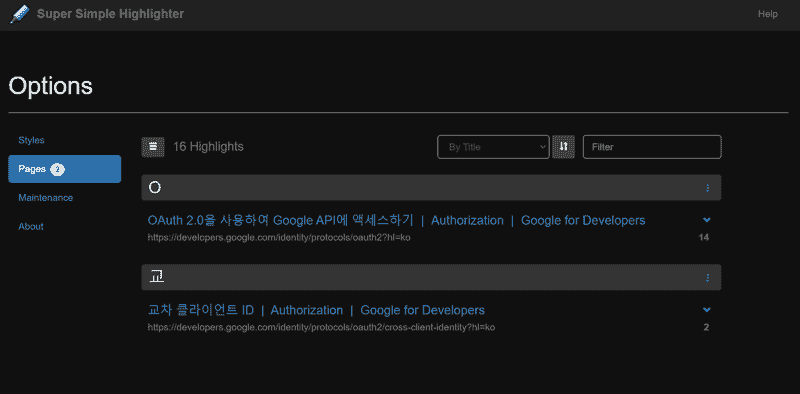Toggle the list view menu icon beside 16 Highlights
This screenshot has width=800, height=394.
click(153, 146)
